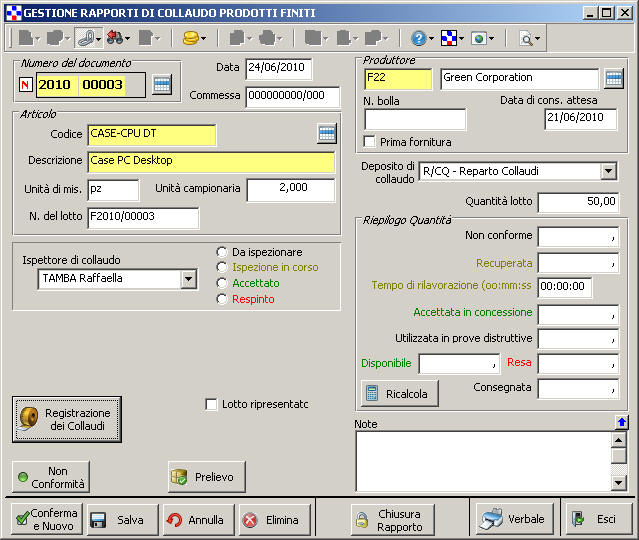Click the magnifier preview toolbar icon
Viewport: 639px width, 540px height.
click(x=526, y=38)
